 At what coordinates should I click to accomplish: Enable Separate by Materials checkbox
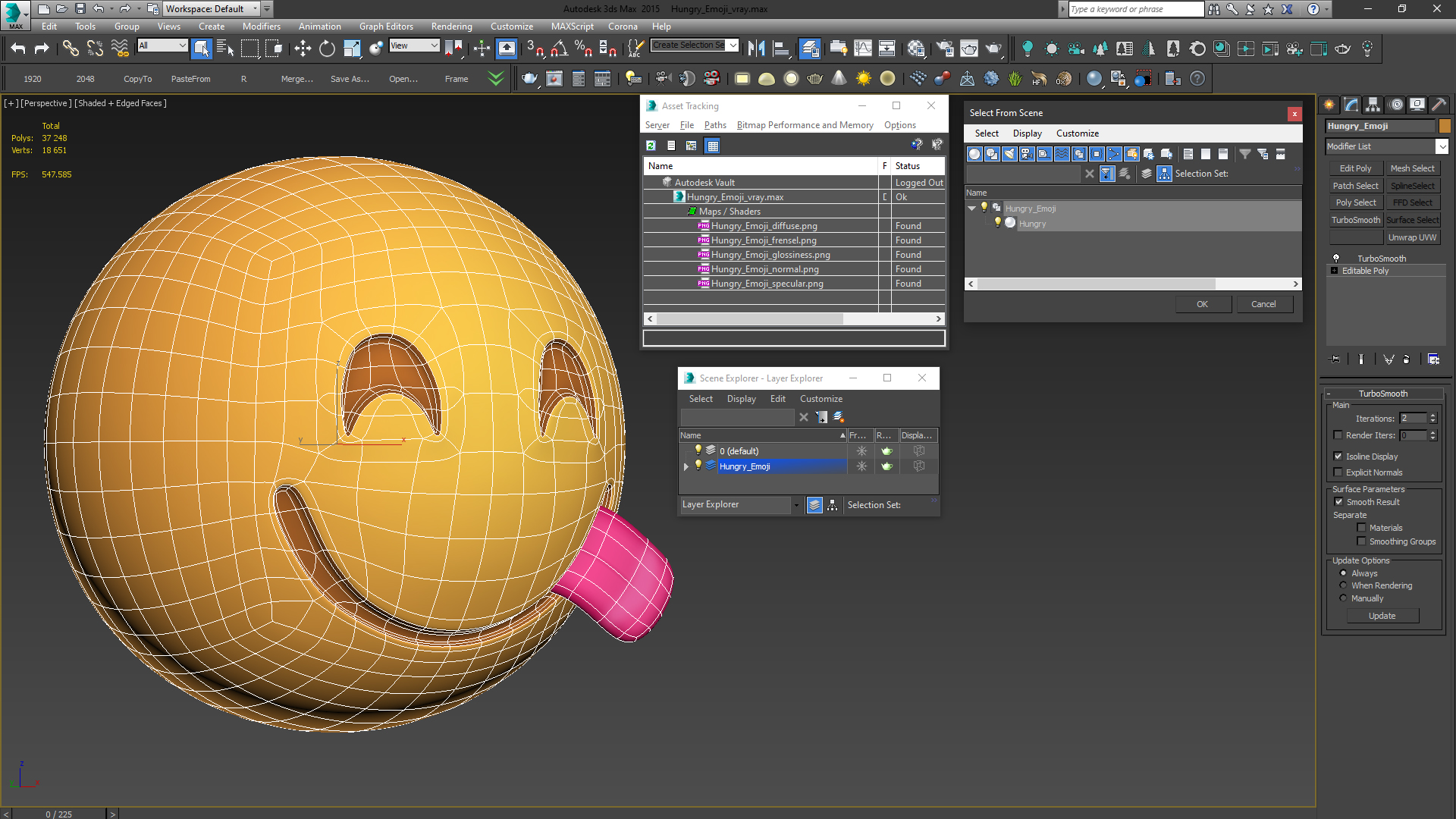(1361, 528)
